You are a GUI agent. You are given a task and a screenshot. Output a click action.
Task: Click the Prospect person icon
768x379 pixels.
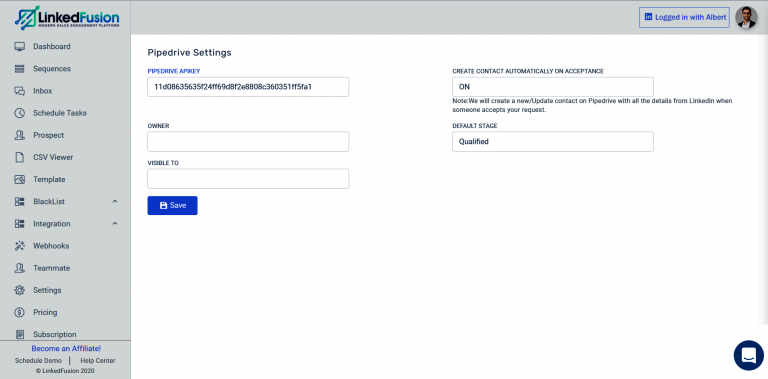[x=20, y=135]
